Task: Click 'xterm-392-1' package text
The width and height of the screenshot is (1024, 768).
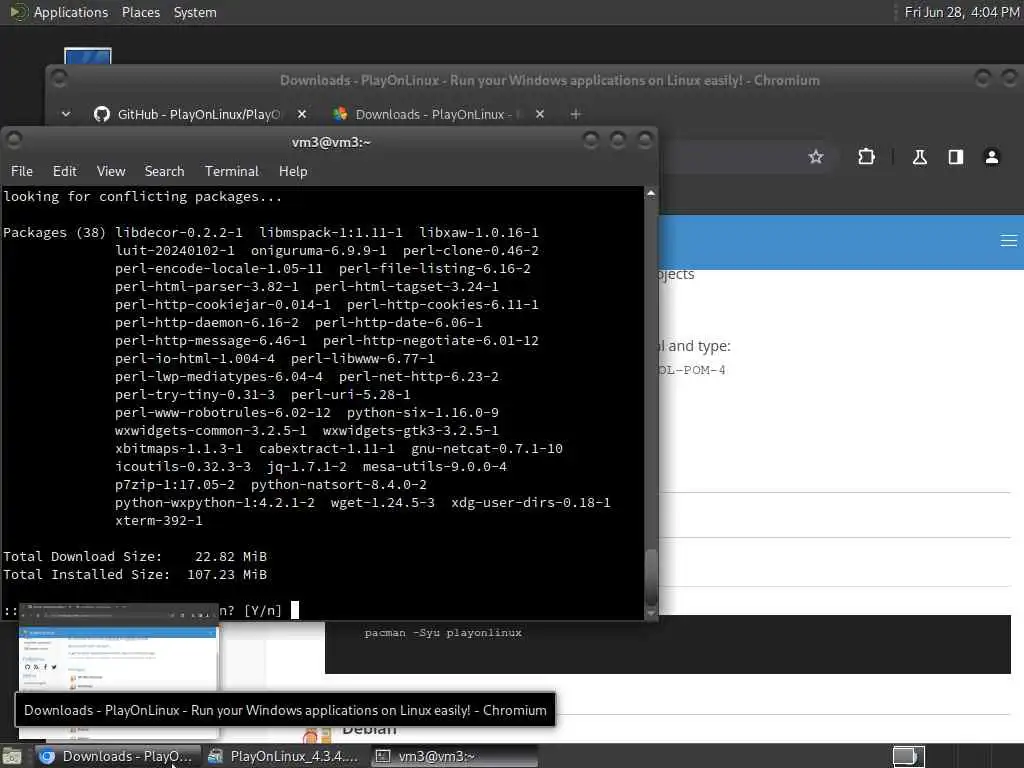Action: pyautogui.click(x=159, y=520)
